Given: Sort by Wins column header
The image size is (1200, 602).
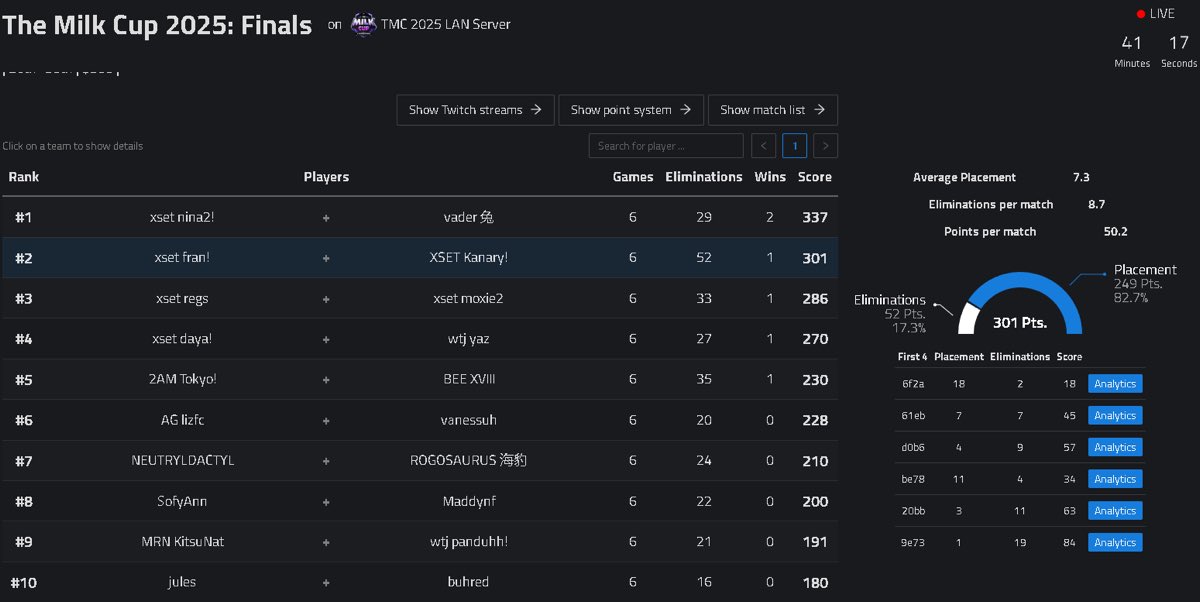Looking at the screenshot, I should [x=770, y=177].
